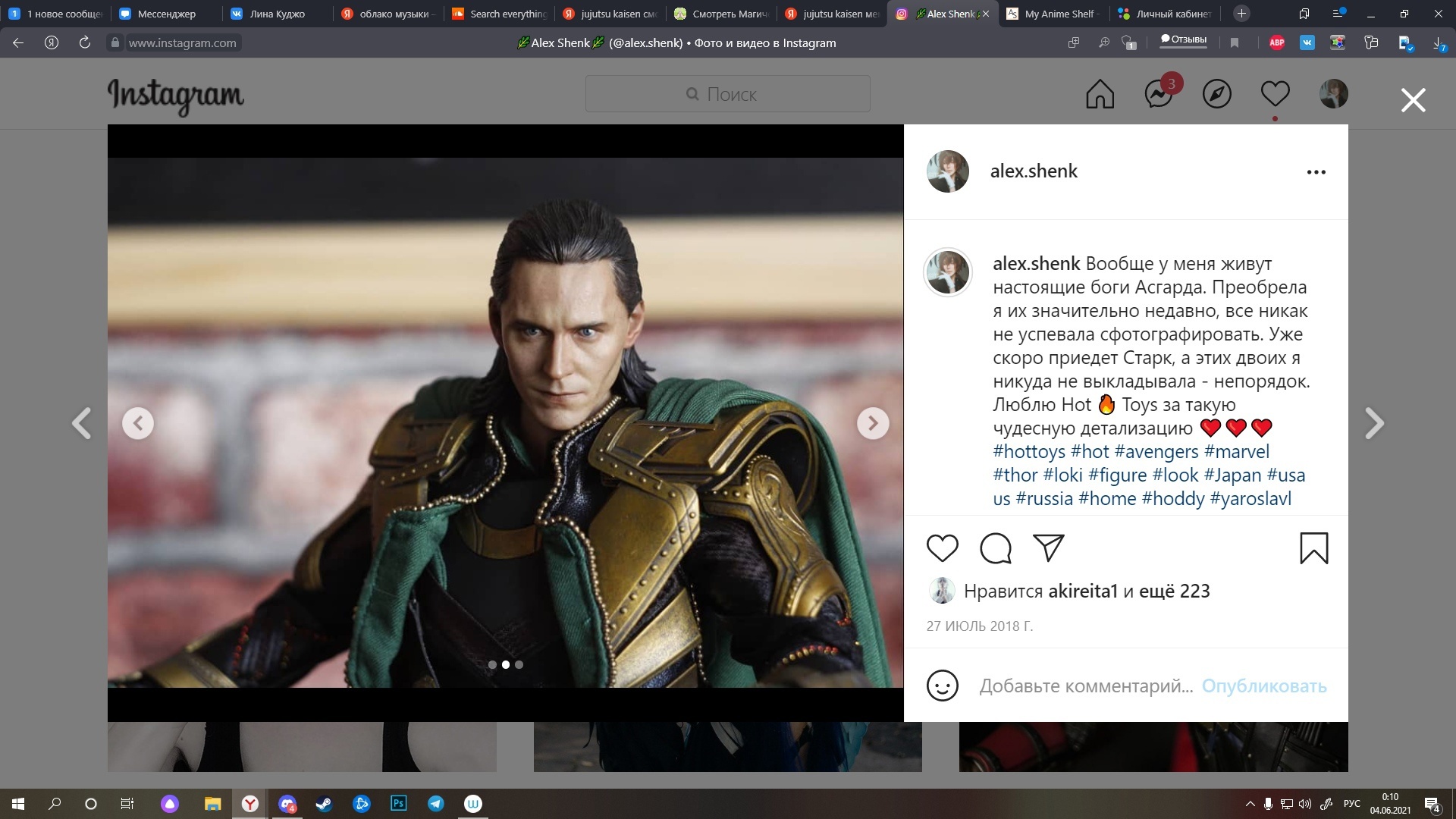Switch the РУС input language
1456x819 pixels.
pyautogui.click(x=1352, y=804)
